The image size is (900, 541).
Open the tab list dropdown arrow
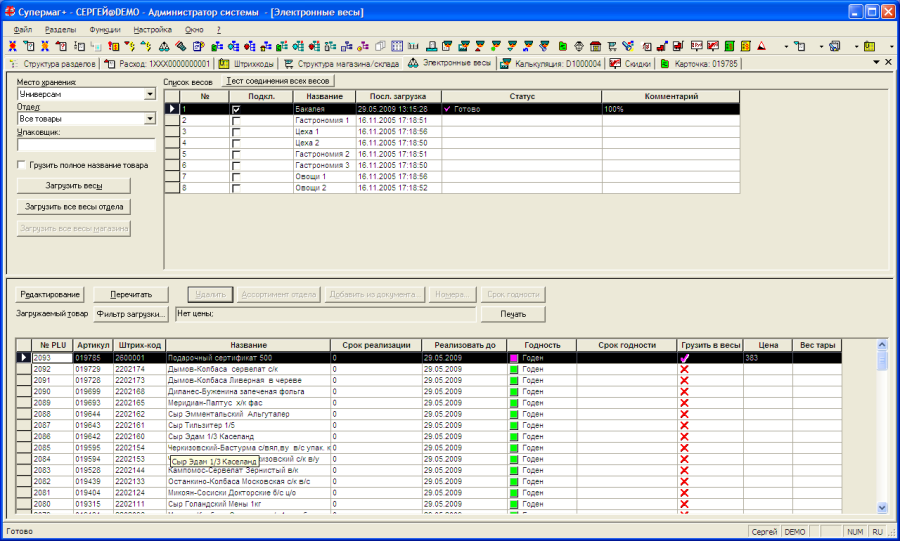(x=874, y=63)
